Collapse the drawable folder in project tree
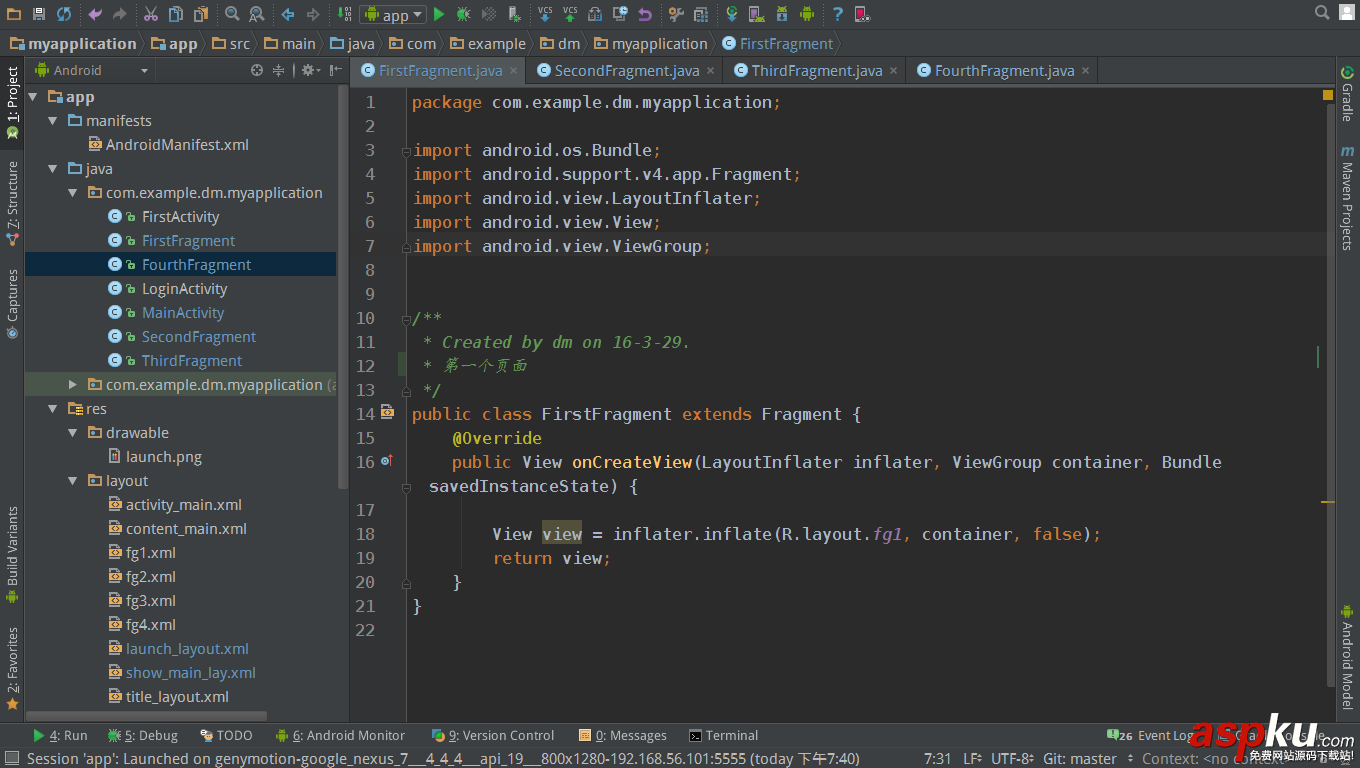The image size is (1360, 768). (73, 433)
